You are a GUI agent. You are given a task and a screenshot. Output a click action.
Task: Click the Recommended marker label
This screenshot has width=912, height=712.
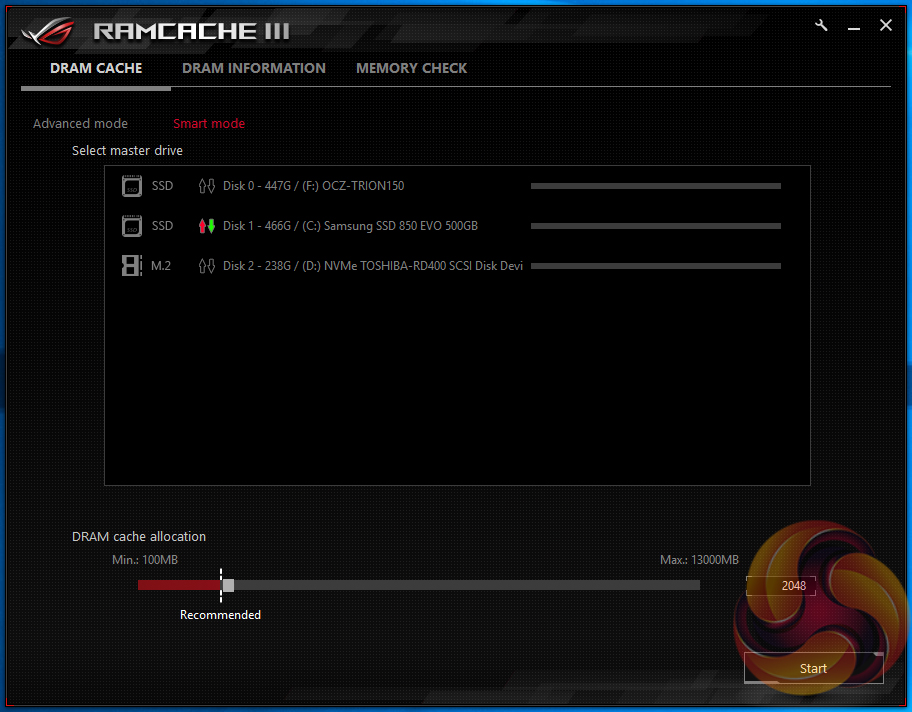[220, 615]
